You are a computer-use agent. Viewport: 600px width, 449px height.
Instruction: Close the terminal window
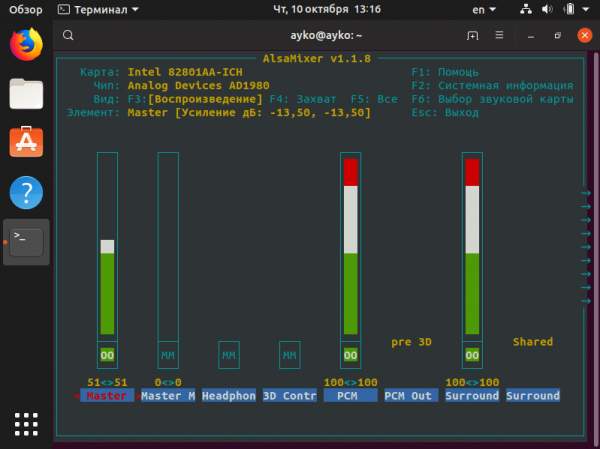[x=585, y=36]
